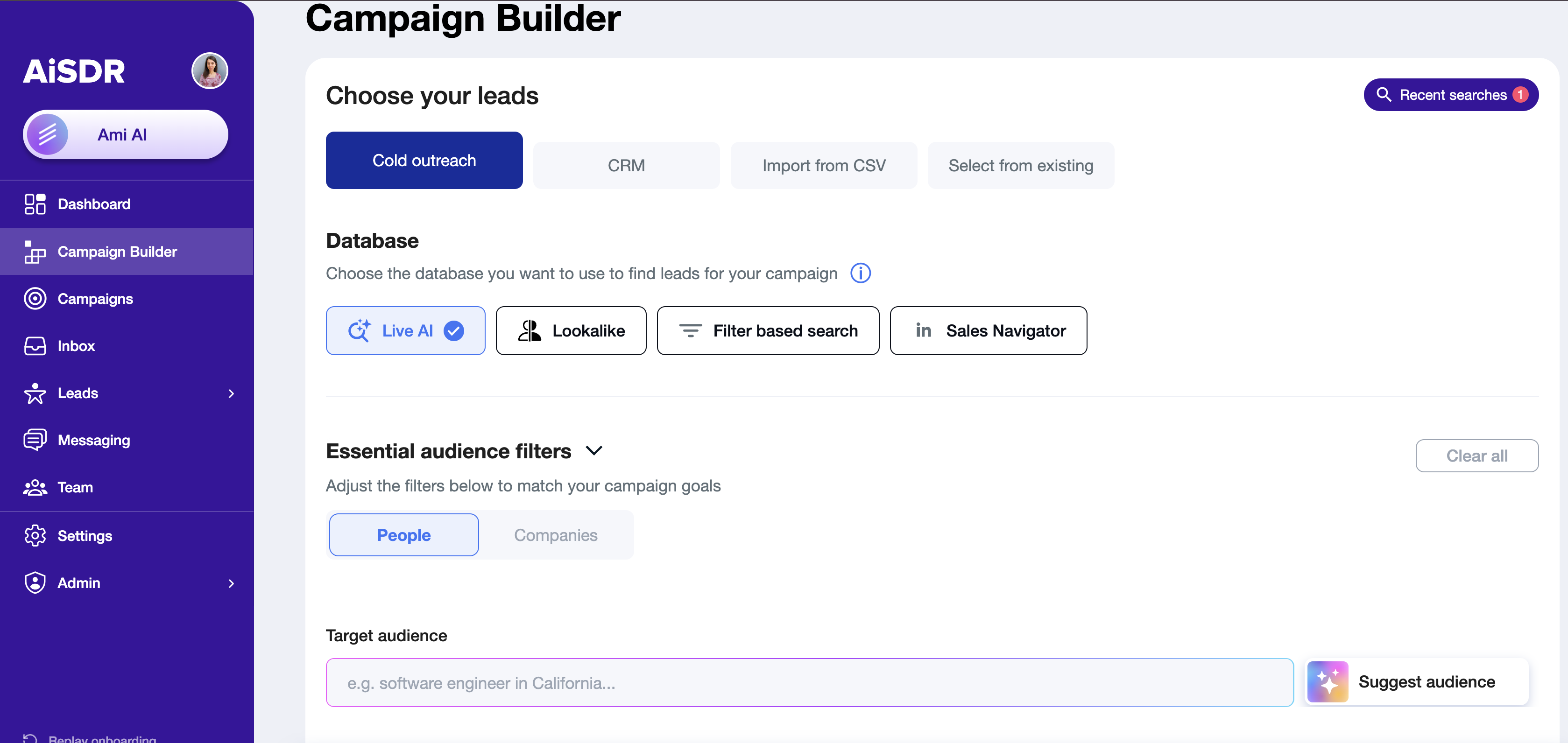Open Recent searches
Viewport: 1568px width, 743px height.
click(x=1451, y=94)
